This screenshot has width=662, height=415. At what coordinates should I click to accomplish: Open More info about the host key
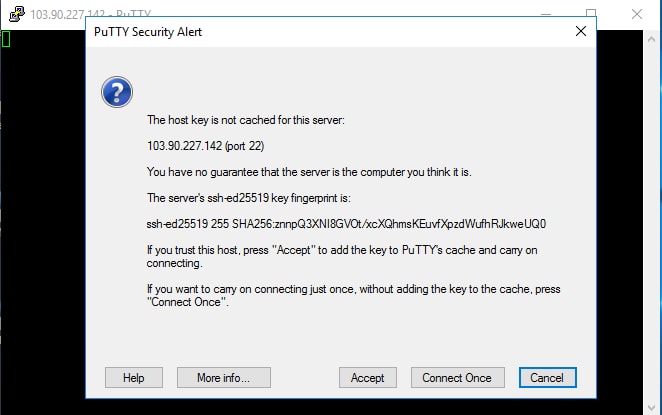pyautogui.click(x=224, y=377)
